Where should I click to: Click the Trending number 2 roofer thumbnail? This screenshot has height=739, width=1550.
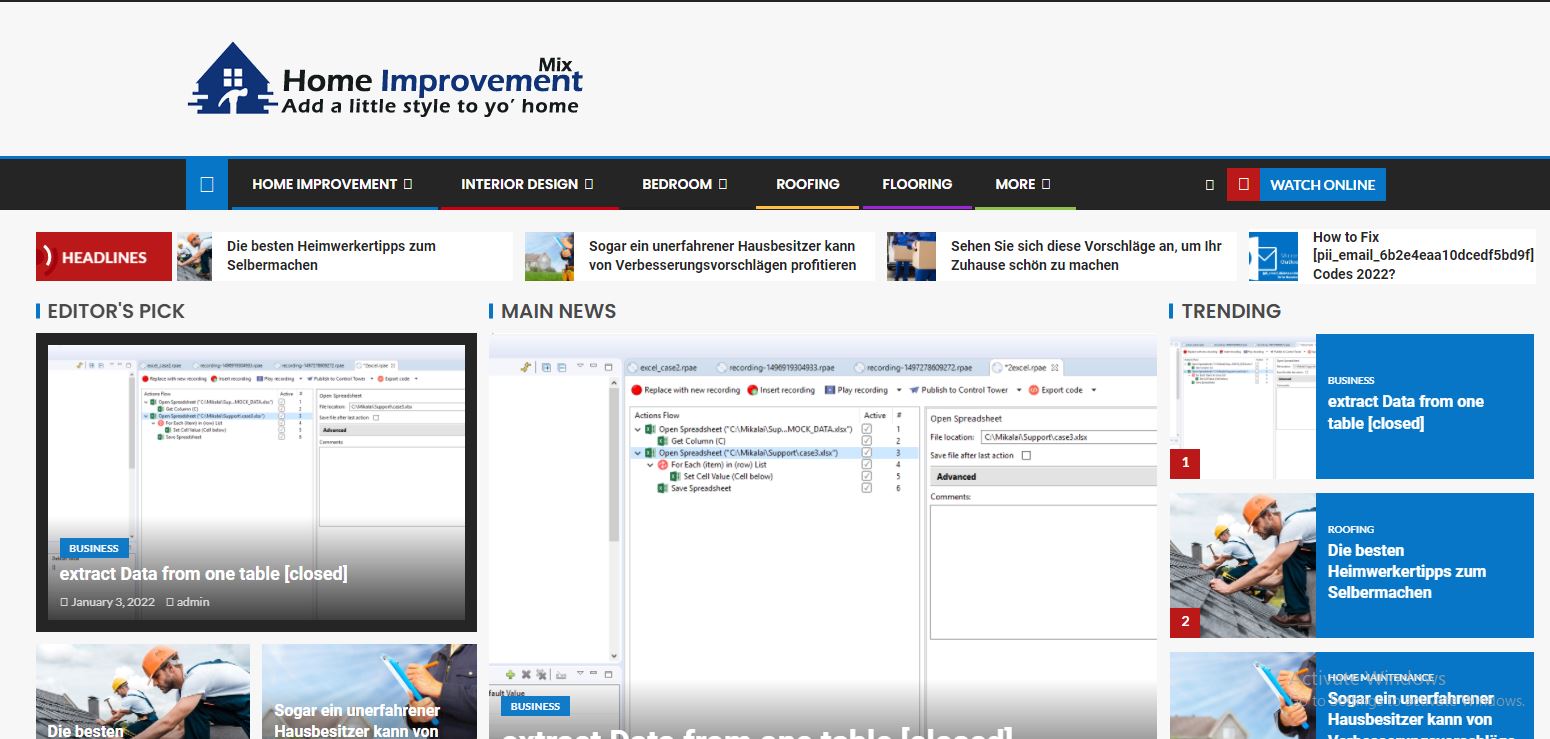pyautogui.click(x=1243, y=565)
